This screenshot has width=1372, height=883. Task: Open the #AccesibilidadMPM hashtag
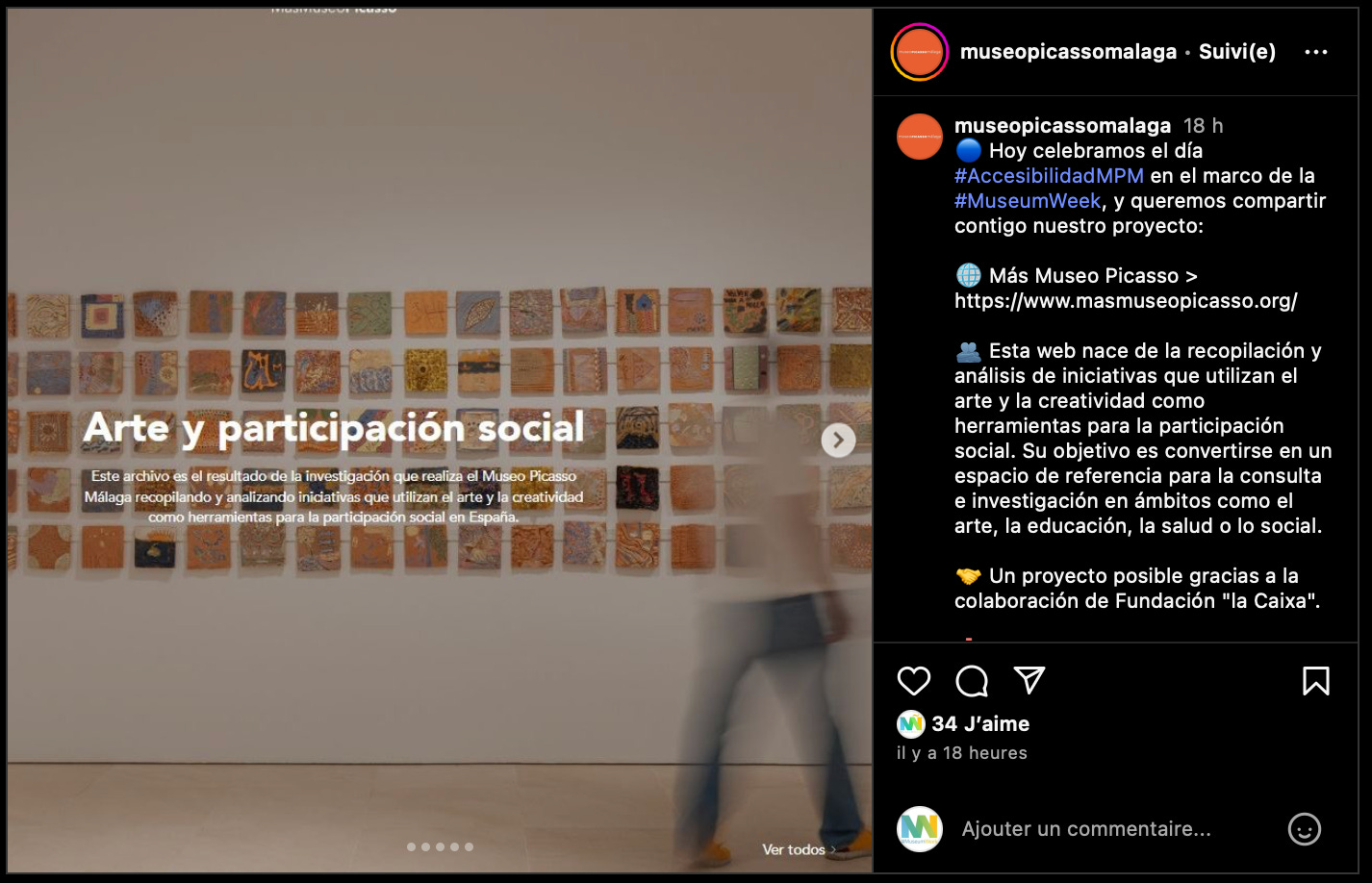[1049, 176]
